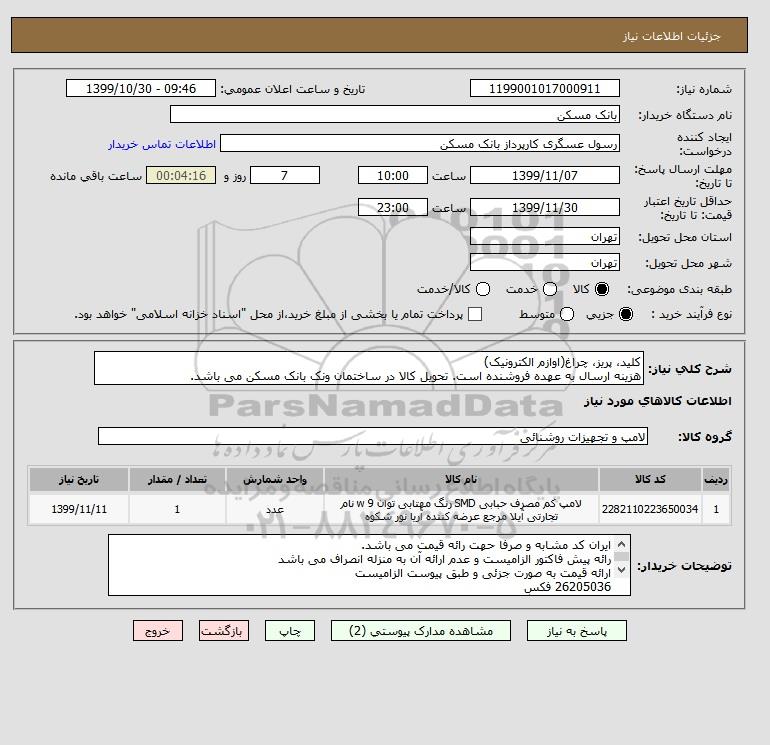Open the اطلاعات تماس خریدار link

coord(162,144)
